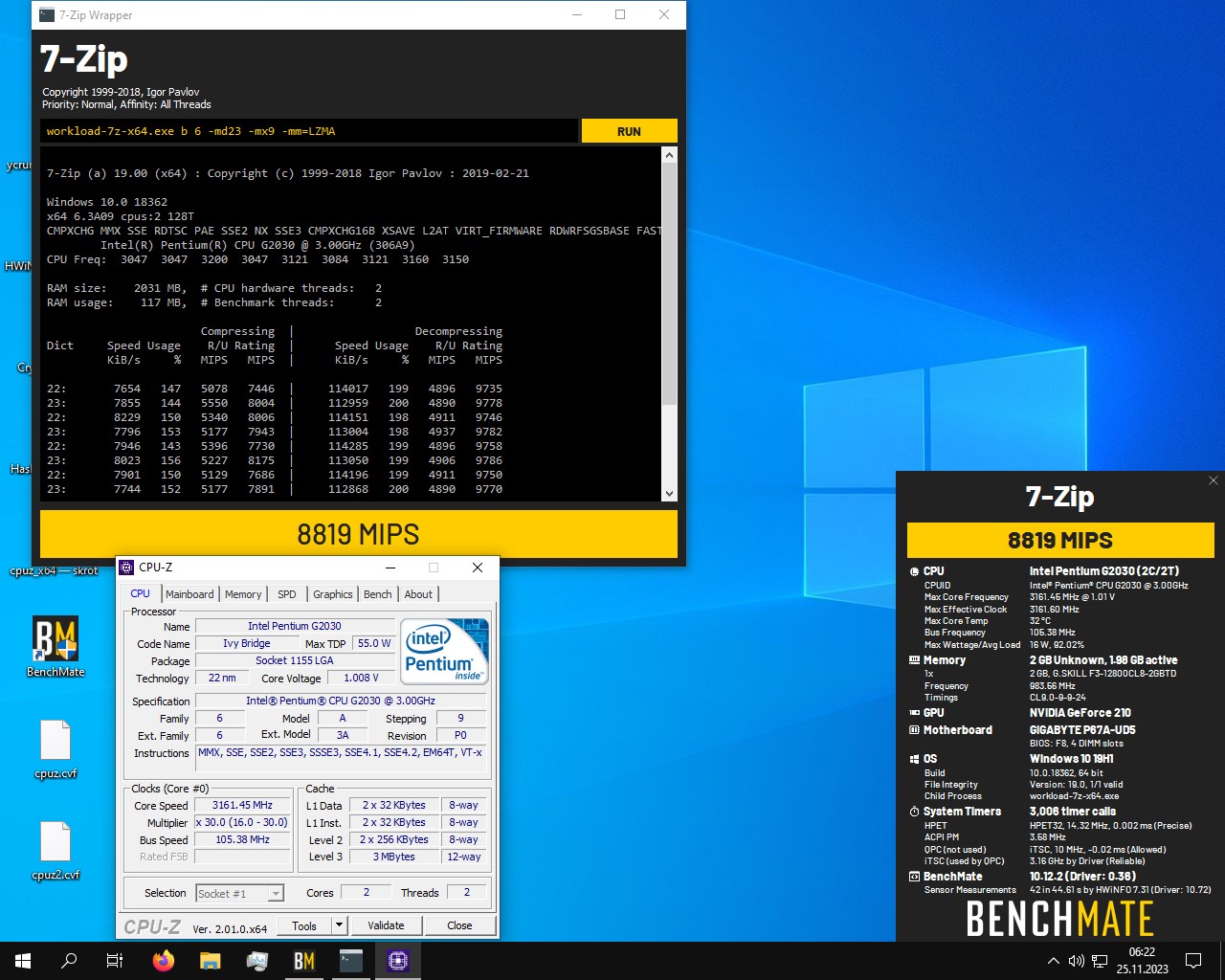The height and width of the screenshot is (980, 1225).
Task: Select the cpuz_x64 — skrot desktop shortcut
Action: click(54, 570)
